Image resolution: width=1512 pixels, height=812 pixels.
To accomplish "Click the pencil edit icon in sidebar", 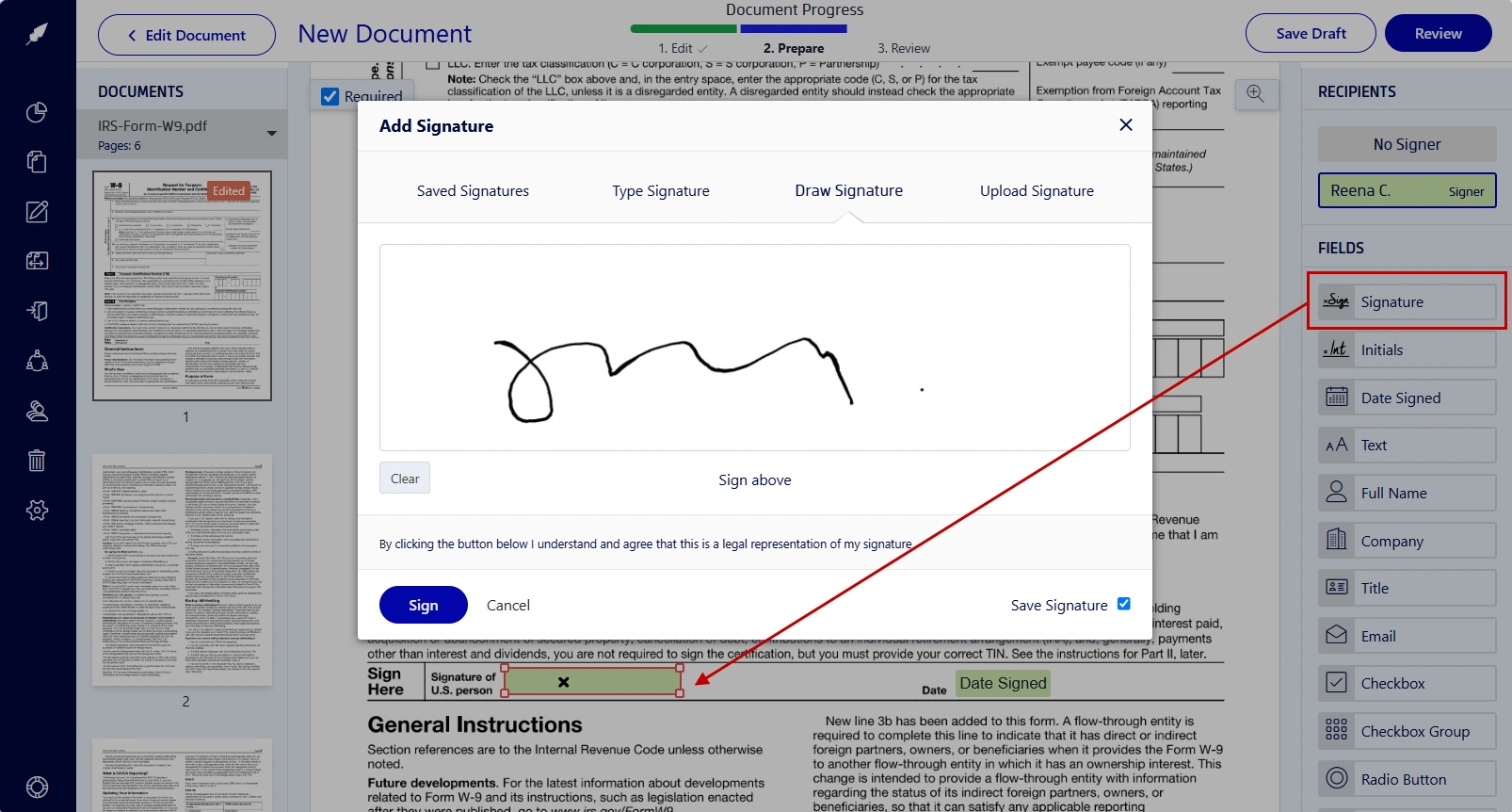I will 37,211.
